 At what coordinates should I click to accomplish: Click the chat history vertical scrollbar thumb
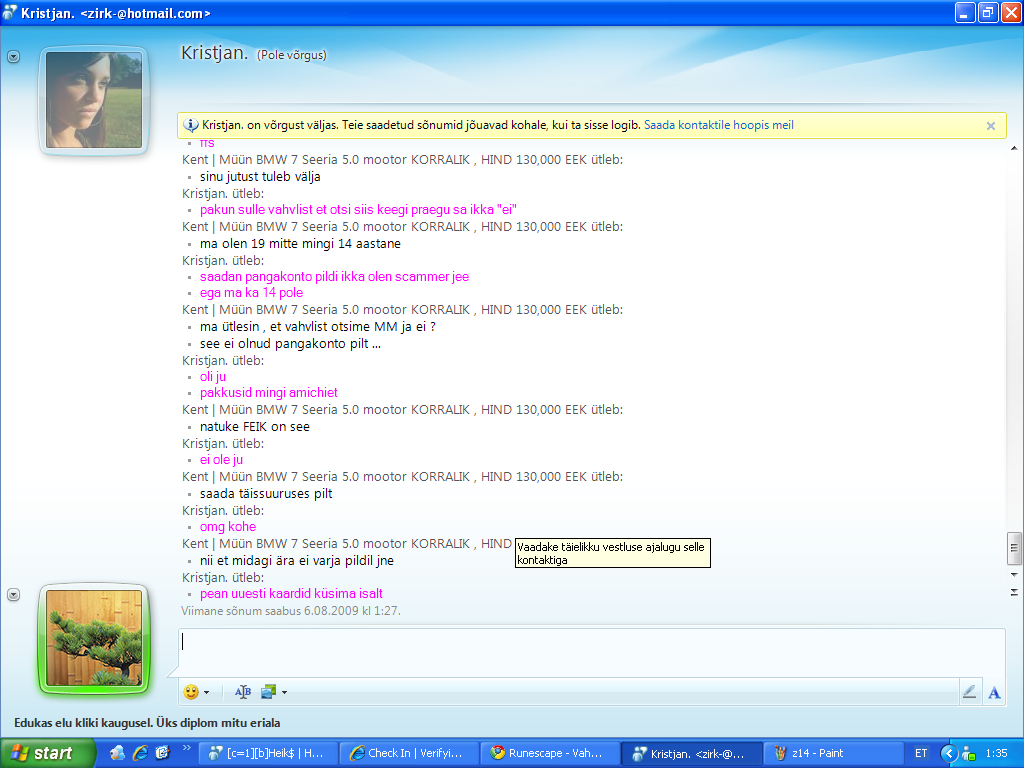pos(1014,547)
